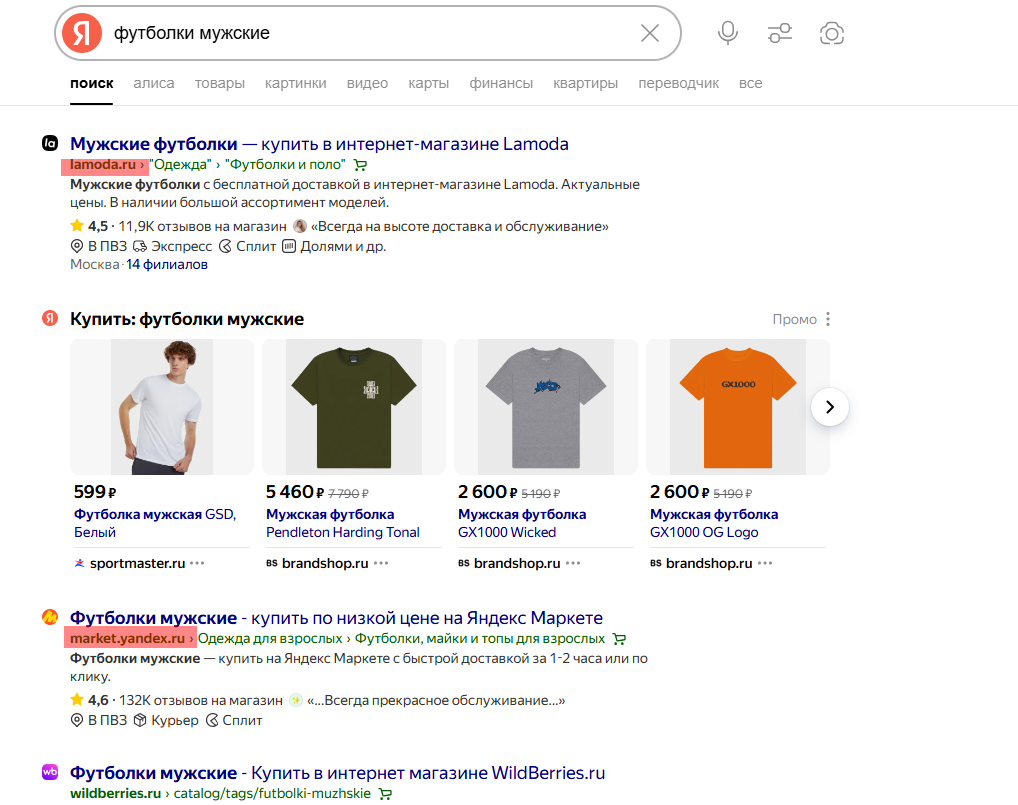Clear the search query with the X icon
The height and width of the screenshot is (805, 1018).
(x=650, y=33)
